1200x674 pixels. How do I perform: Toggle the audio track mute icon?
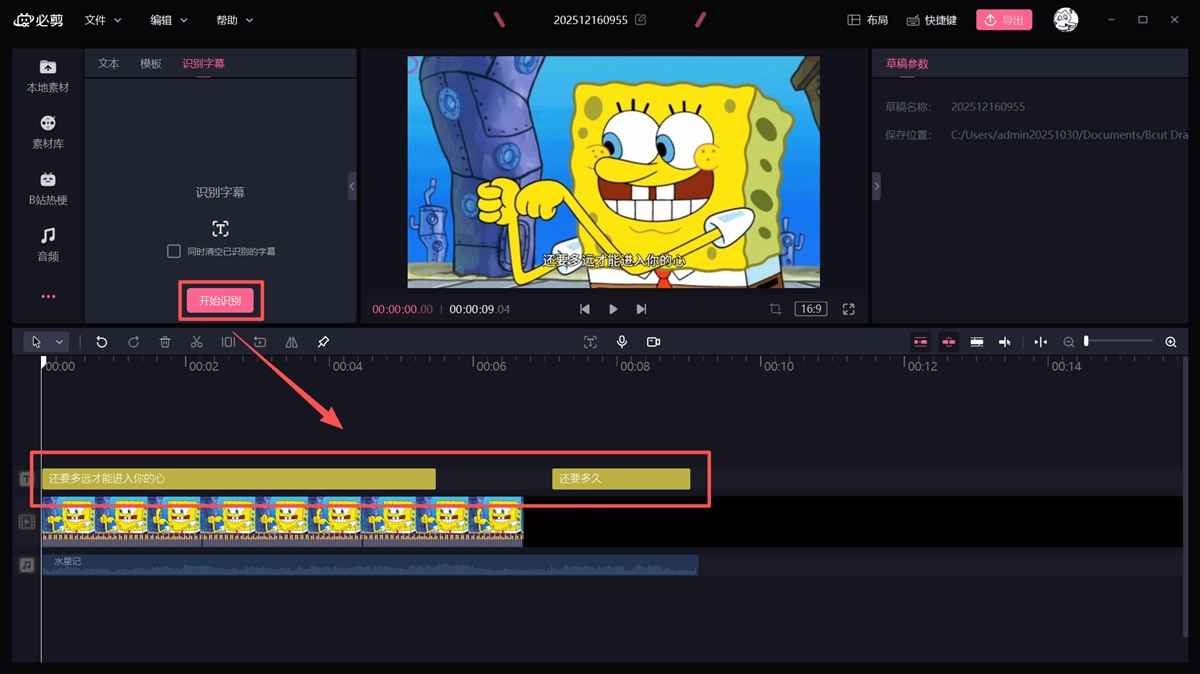27,565
